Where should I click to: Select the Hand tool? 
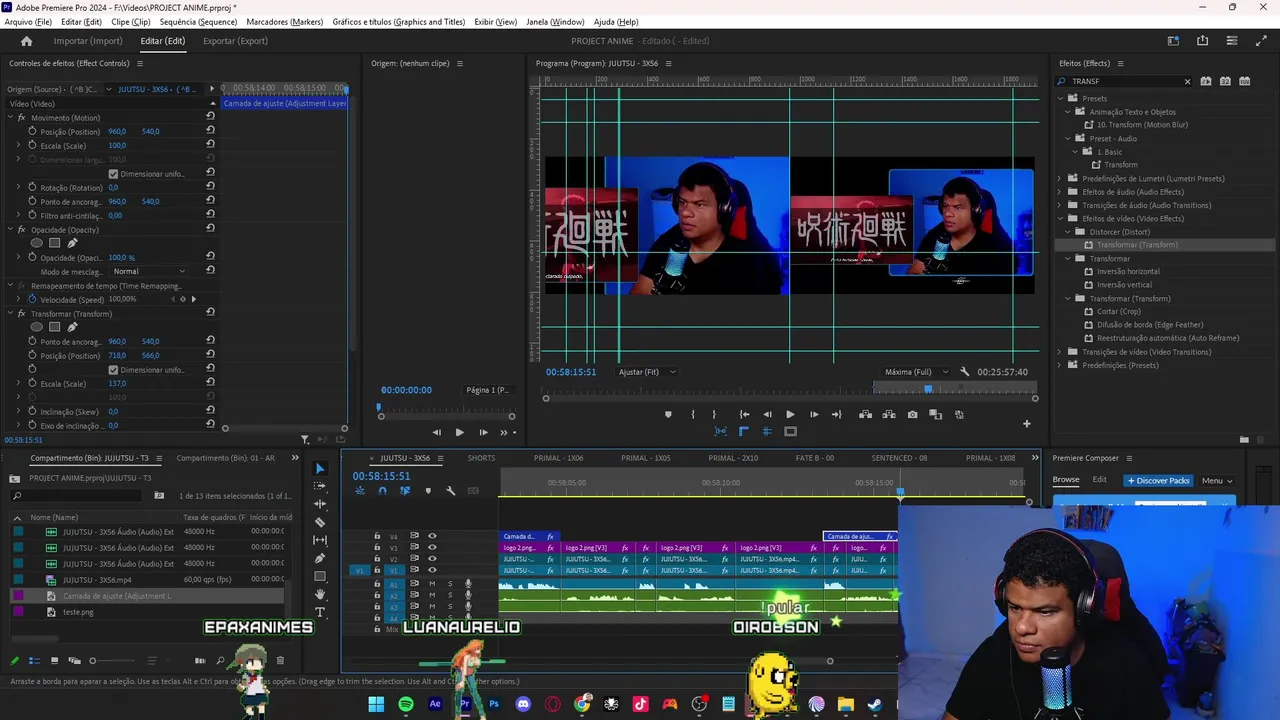tap(320, 594)
